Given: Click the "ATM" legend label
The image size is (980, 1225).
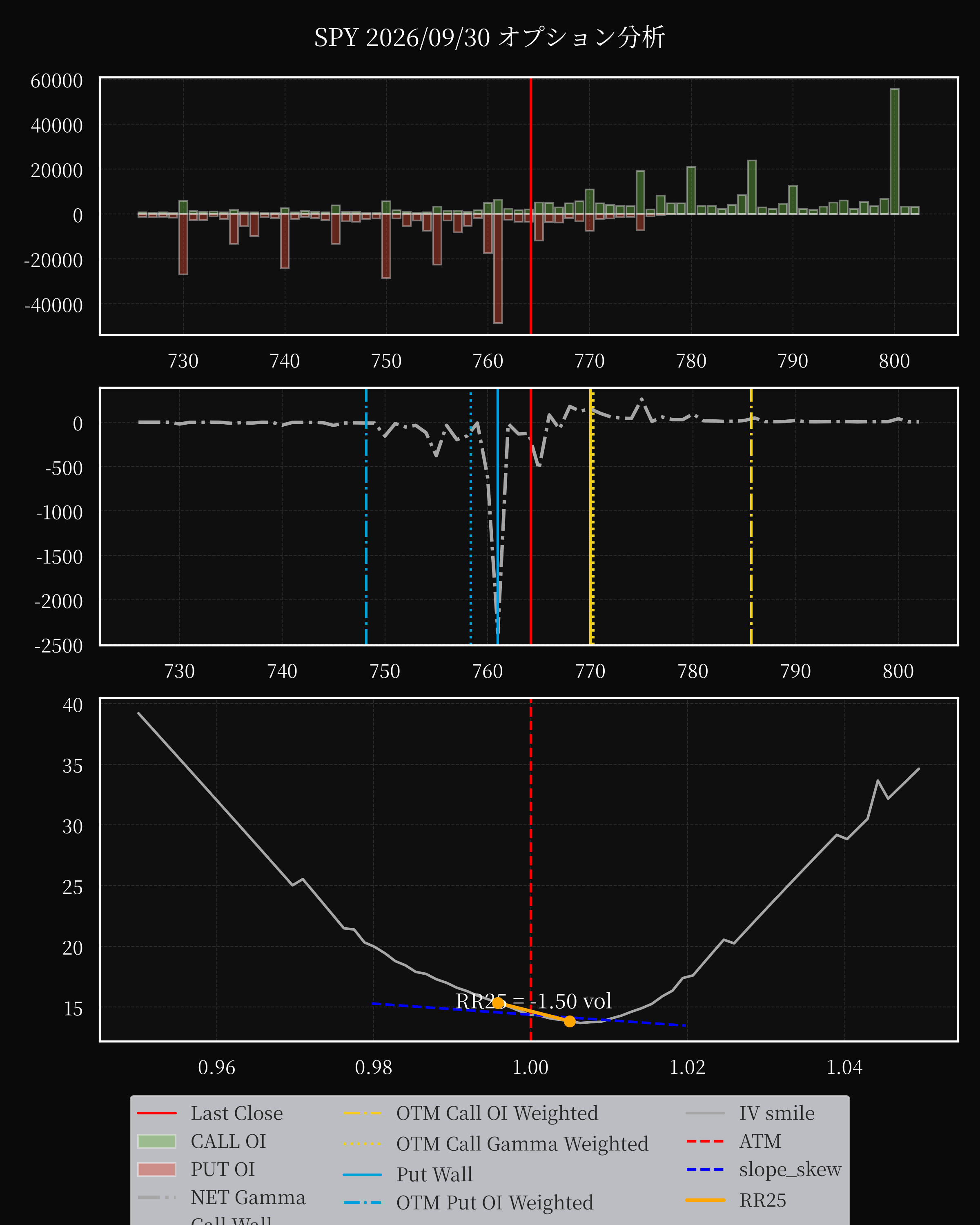Looking at the screenshot, I should pos(759,1141).
